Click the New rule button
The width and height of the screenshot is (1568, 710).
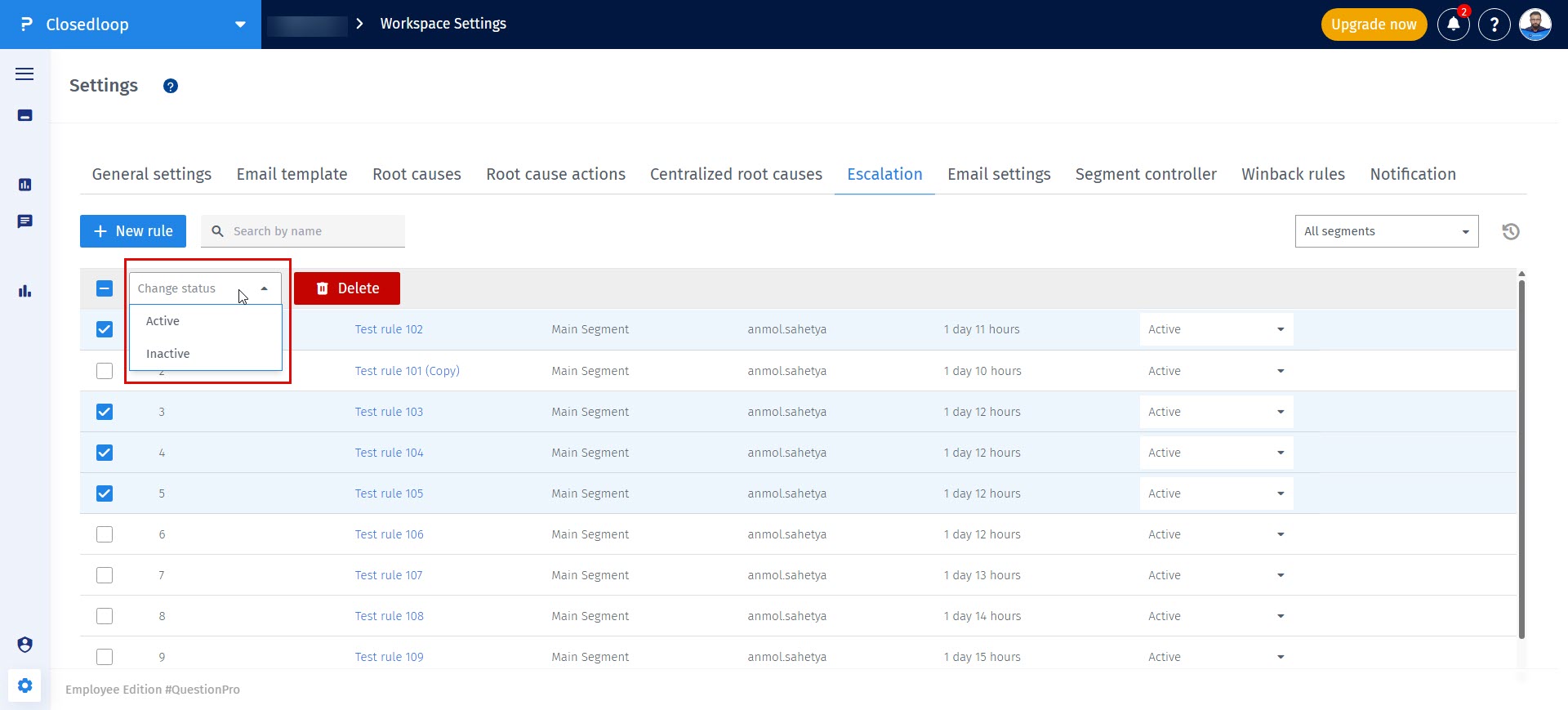point(133,231)
